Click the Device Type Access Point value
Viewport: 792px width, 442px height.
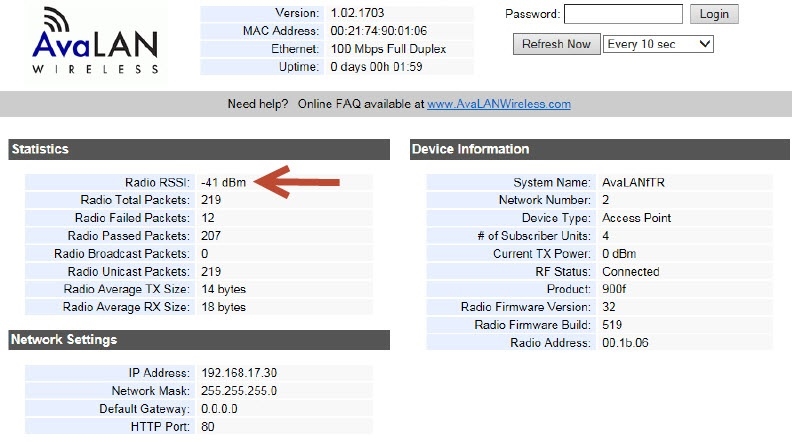tap(636, 218)
